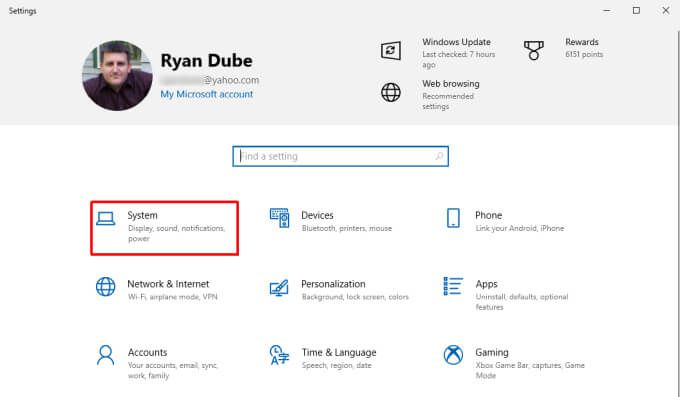Open the Apps list icon

453,286
